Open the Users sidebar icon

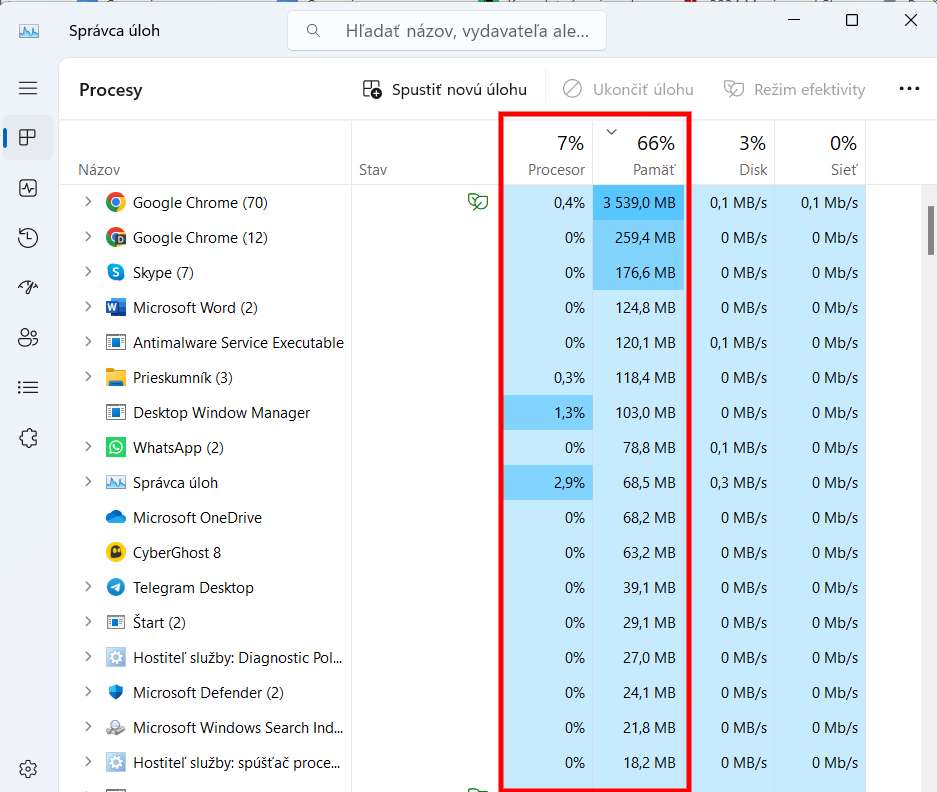[28, 338]
